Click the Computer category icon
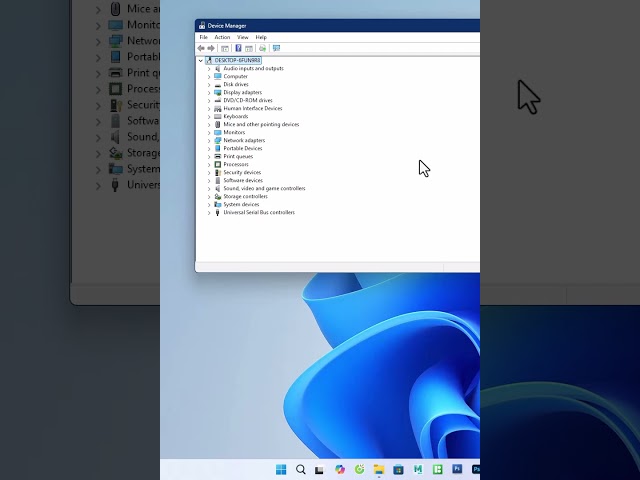The image size is (640, 480). [218, 76]
